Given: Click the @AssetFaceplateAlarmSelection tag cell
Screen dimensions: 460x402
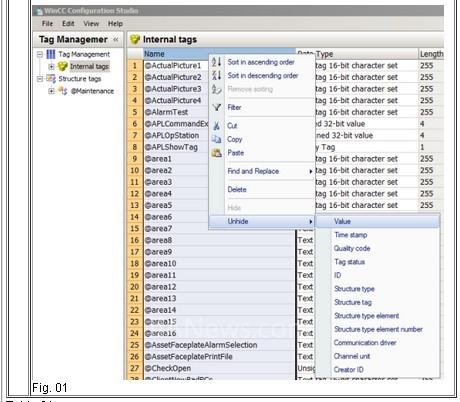Looking at the screenshot, I should [219, 345].
